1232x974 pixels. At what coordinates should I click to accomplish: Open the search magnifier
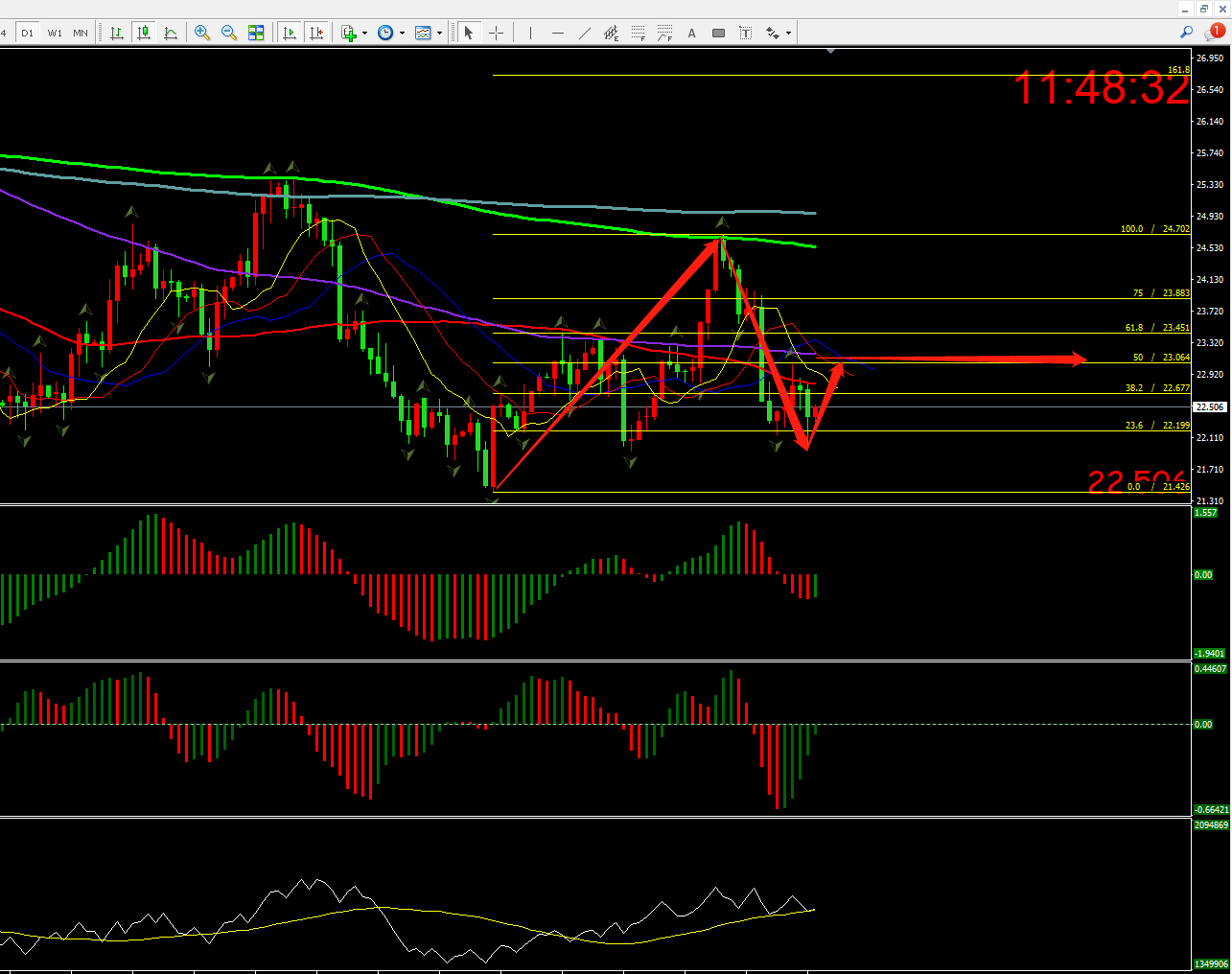1186,32
